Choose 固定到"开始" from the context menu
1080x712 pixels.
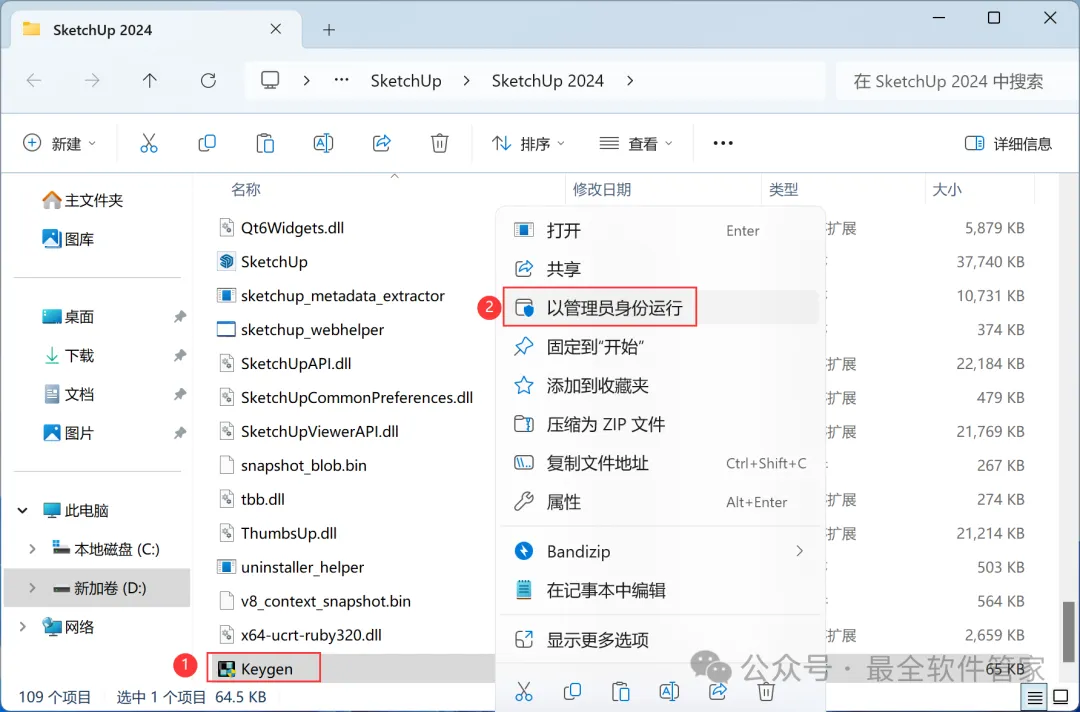(x=661, y=346)
